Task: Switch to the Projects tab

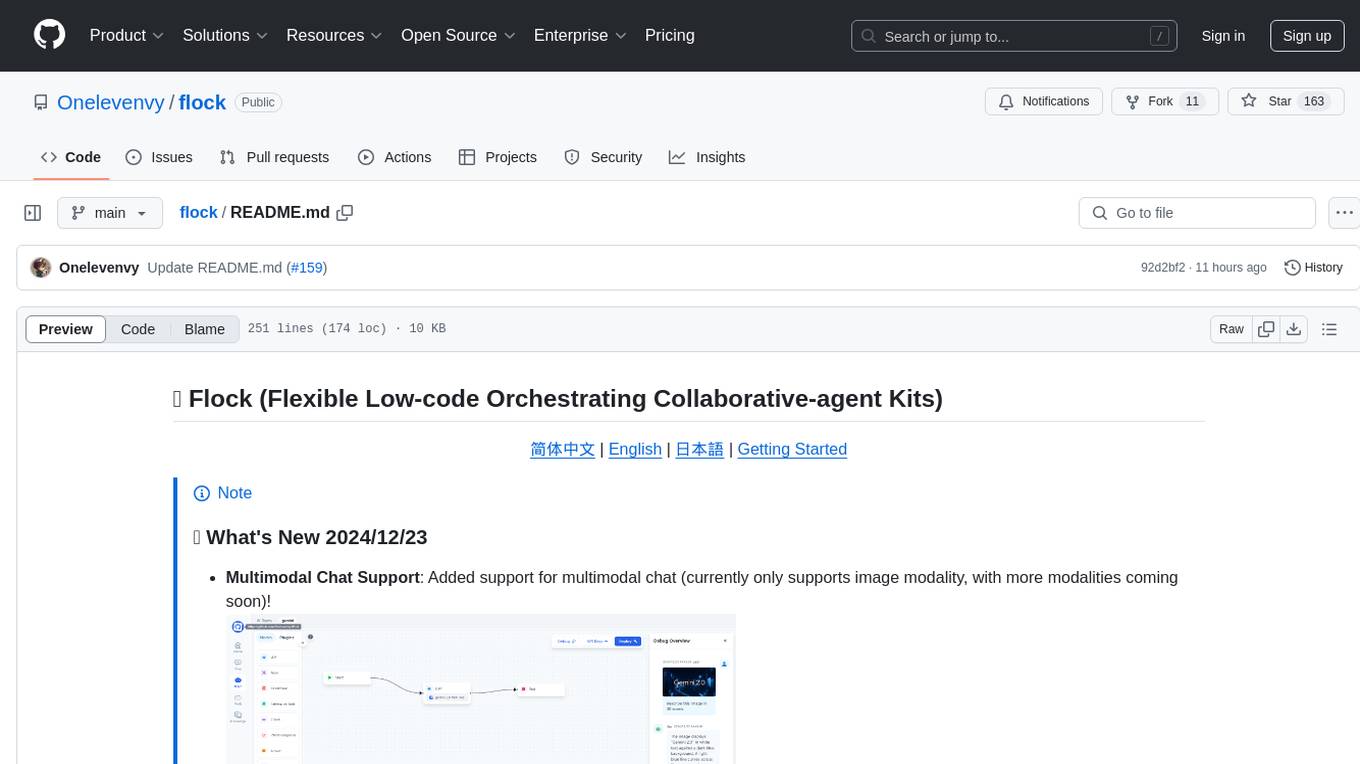Action: [498, 157]
